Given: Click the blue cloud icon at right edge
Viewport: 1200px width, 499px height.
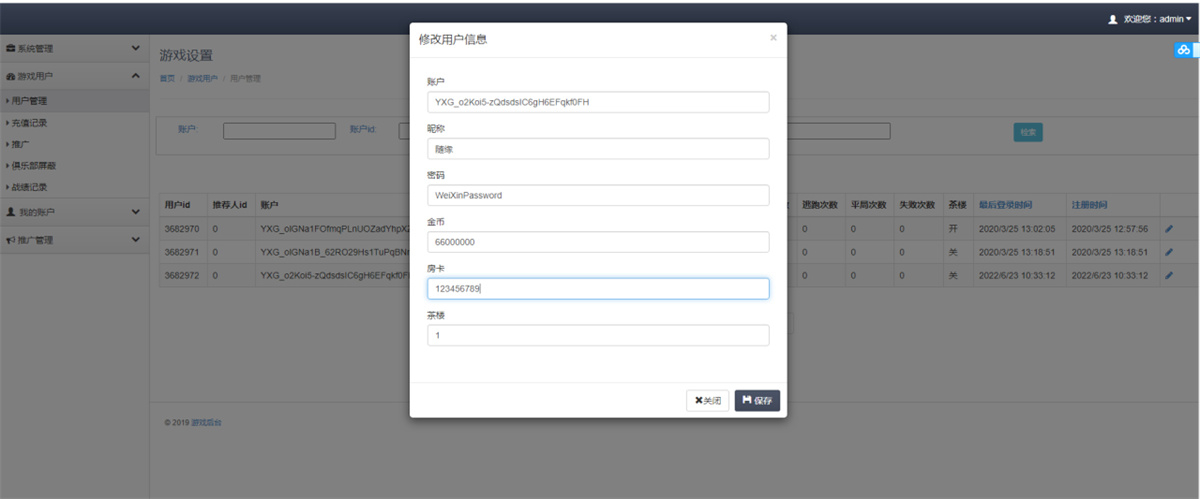Looking at the screenshot, I should (x=1183, y=50).
